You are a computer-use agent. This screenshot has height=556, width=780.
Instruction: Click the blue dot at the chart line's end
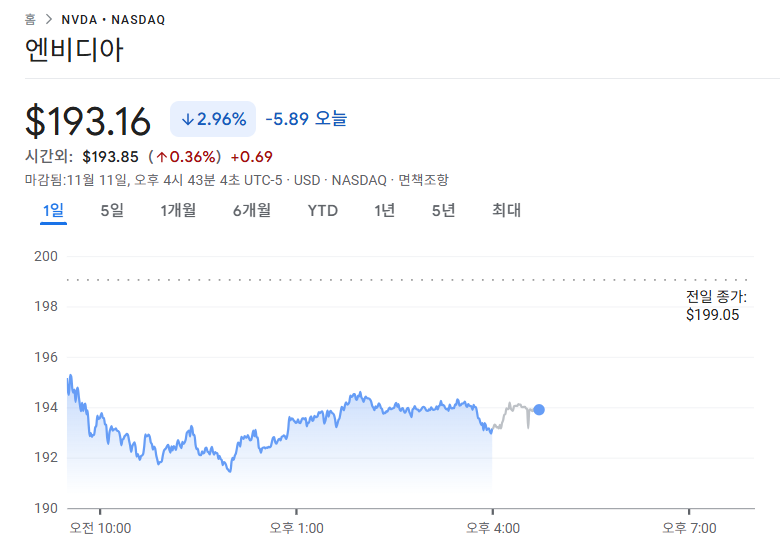(x=539, y=409)
